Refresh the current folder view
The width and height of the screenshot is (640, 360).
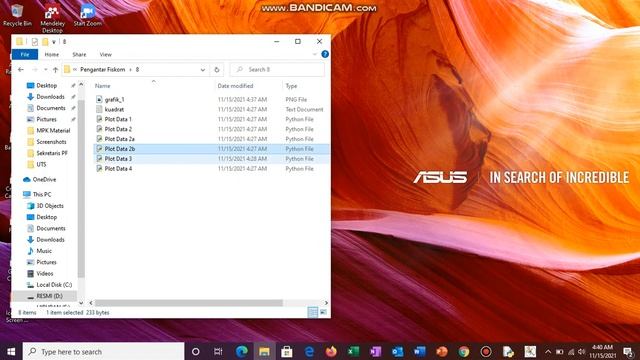[217, 70]
